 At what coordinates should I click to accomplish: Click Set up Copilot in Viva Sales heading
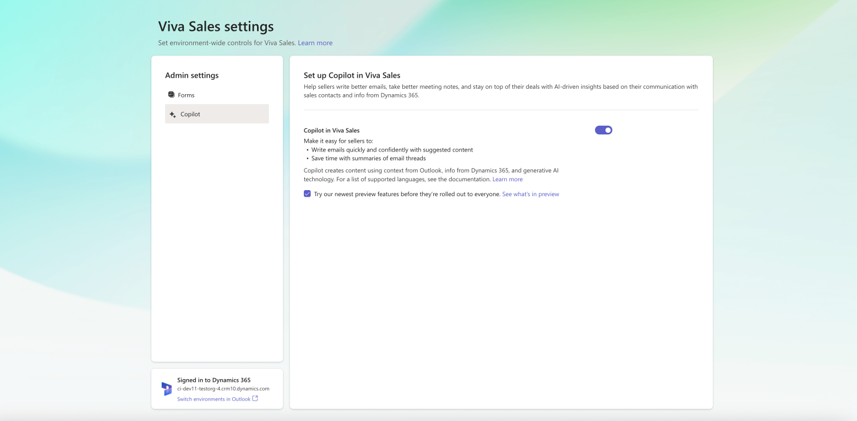pos(352,75)
